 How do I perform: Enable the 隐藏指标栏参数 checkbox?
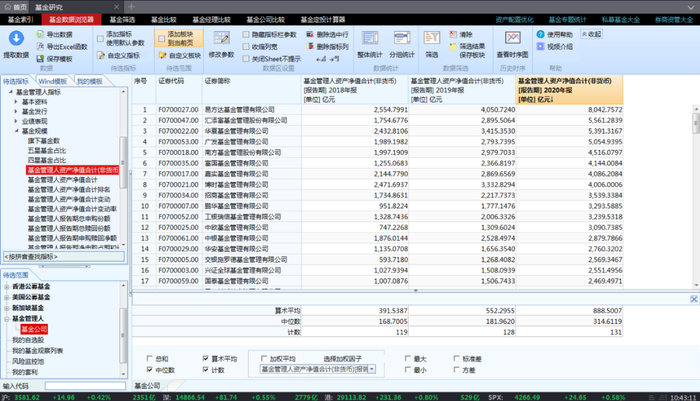point(248,34)
